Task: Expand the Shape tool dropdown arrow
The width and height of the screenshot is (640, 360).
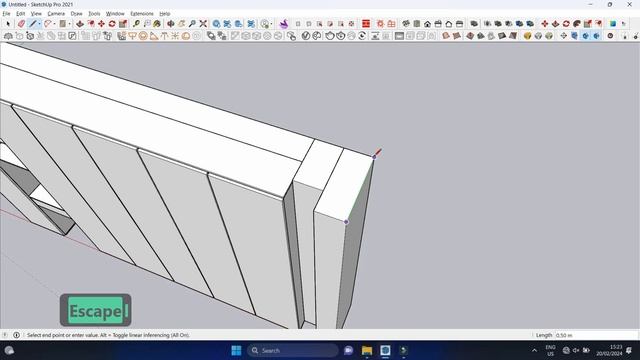Action: click(x=69, y=24)
